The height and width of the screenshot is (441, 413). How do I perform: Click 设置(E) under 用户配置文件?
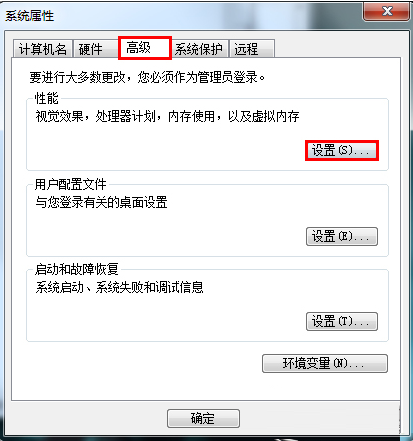click(342, 237)
